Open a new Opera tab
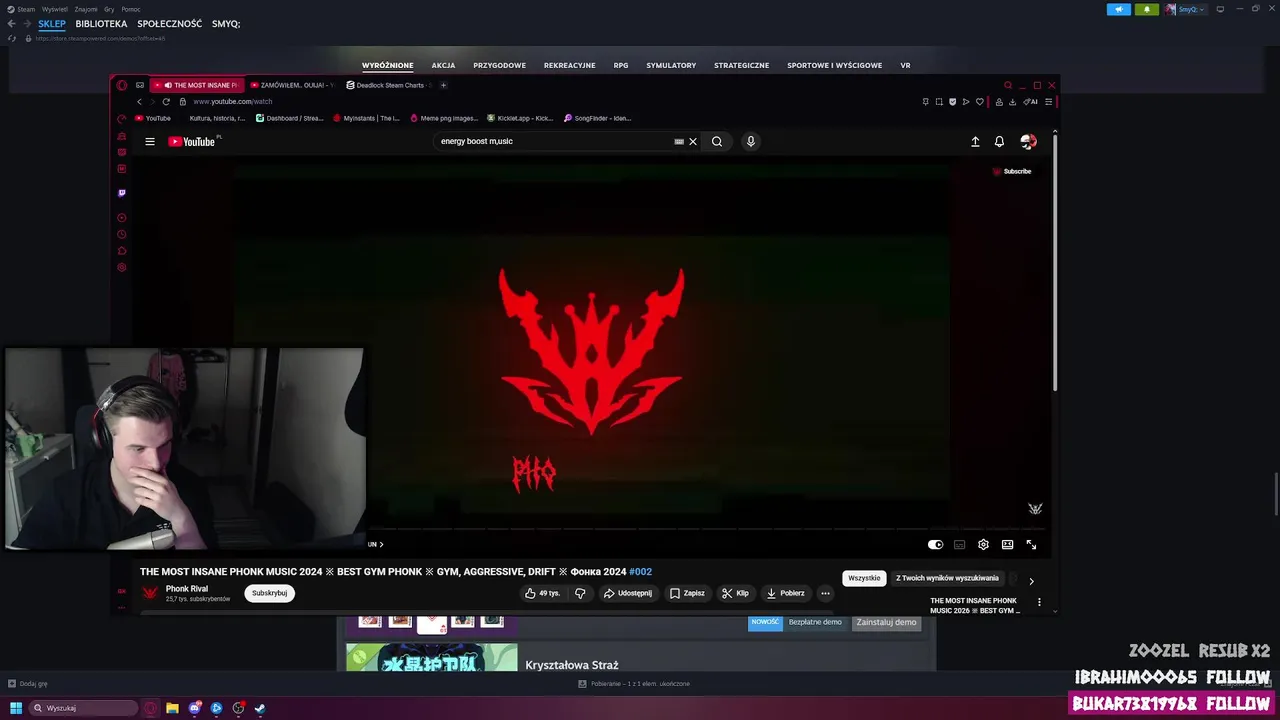 point(444,85)
